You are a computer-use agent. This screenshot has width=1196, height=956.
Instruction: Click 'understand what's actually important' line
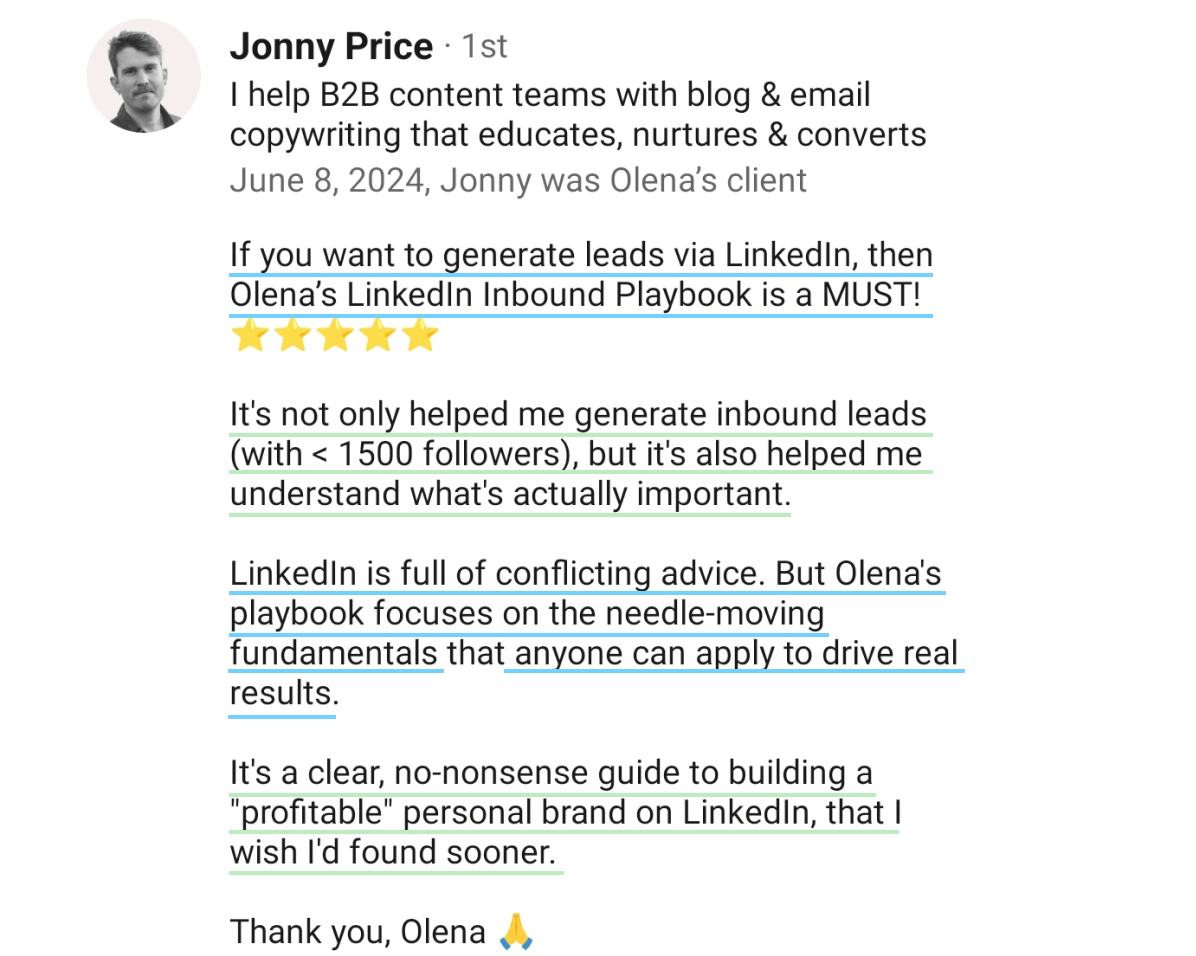tap(508, 494)
